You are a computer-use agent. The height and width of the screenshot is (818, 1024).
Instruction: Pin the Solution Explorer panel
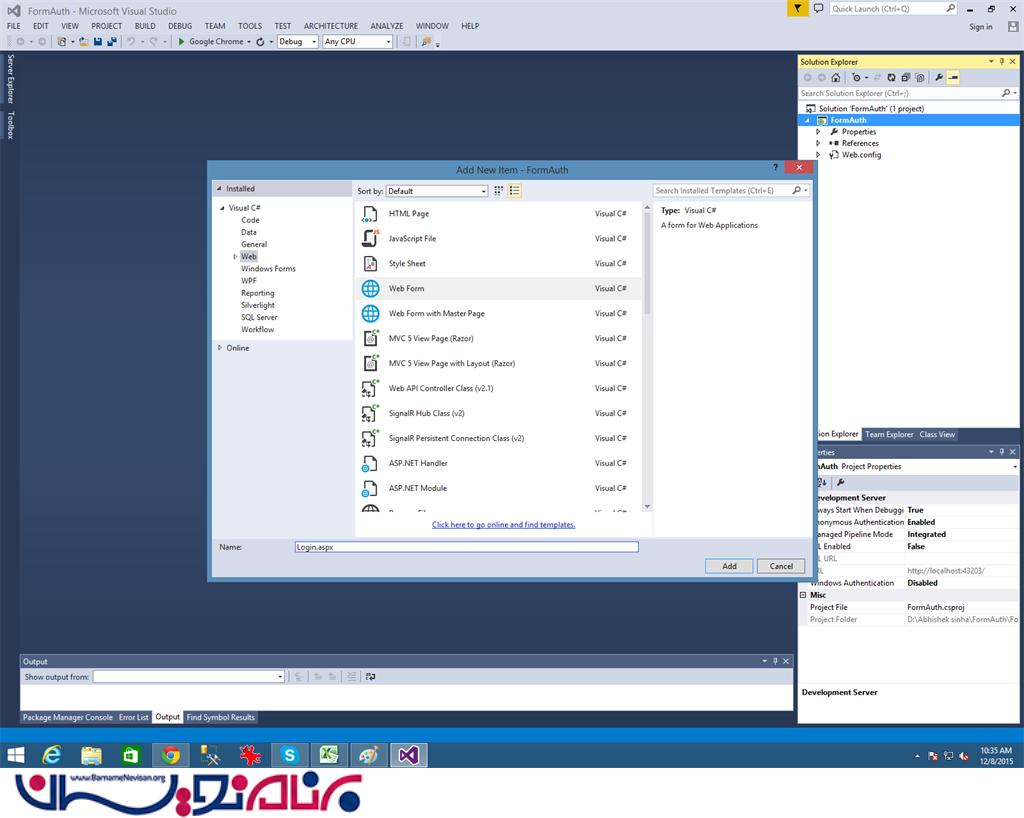(x=1002, y=61)
